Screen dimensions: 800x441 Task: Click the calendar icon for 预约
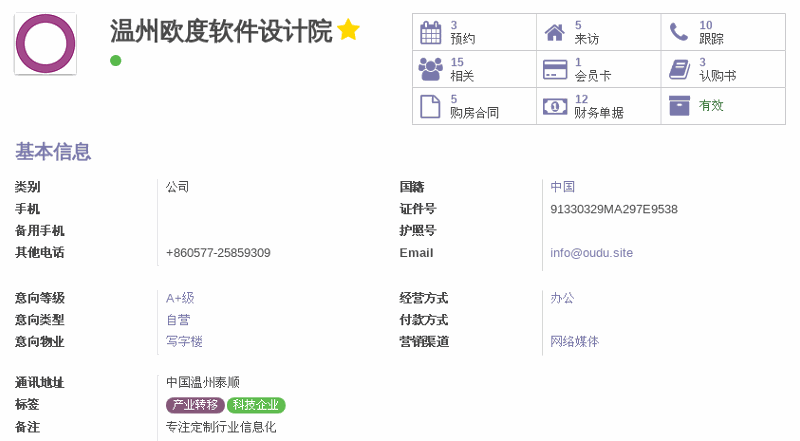(x=430, y=32)
